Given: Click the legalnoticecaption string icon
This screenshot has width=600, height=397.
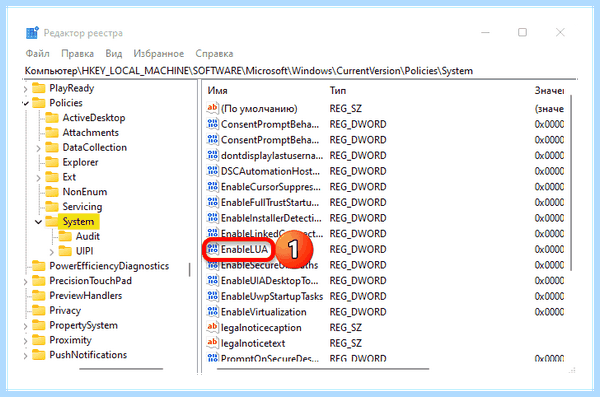Looking at the screenshot, I should (x=212, y=327).
